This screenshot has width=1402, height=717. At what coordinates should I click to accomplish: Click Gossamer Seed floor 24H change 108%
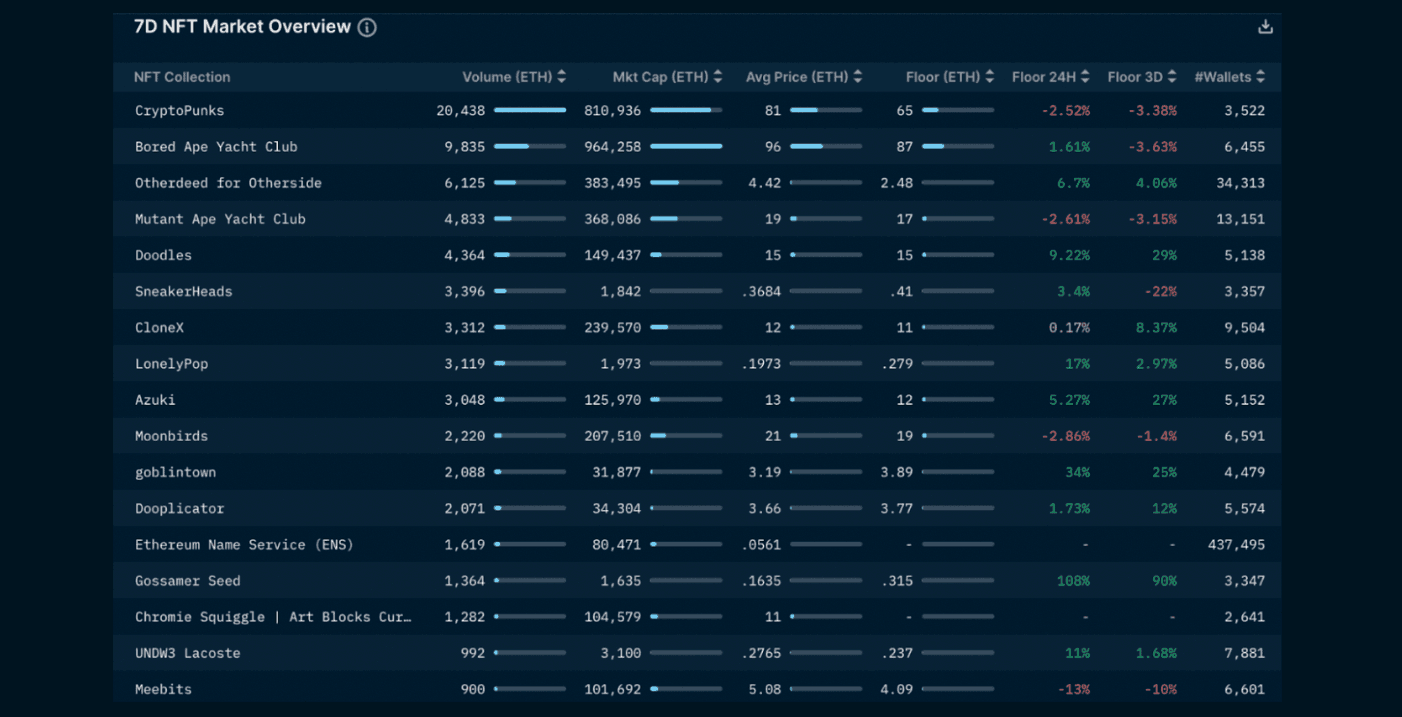pyautogui.click(x=1073, y=581)
